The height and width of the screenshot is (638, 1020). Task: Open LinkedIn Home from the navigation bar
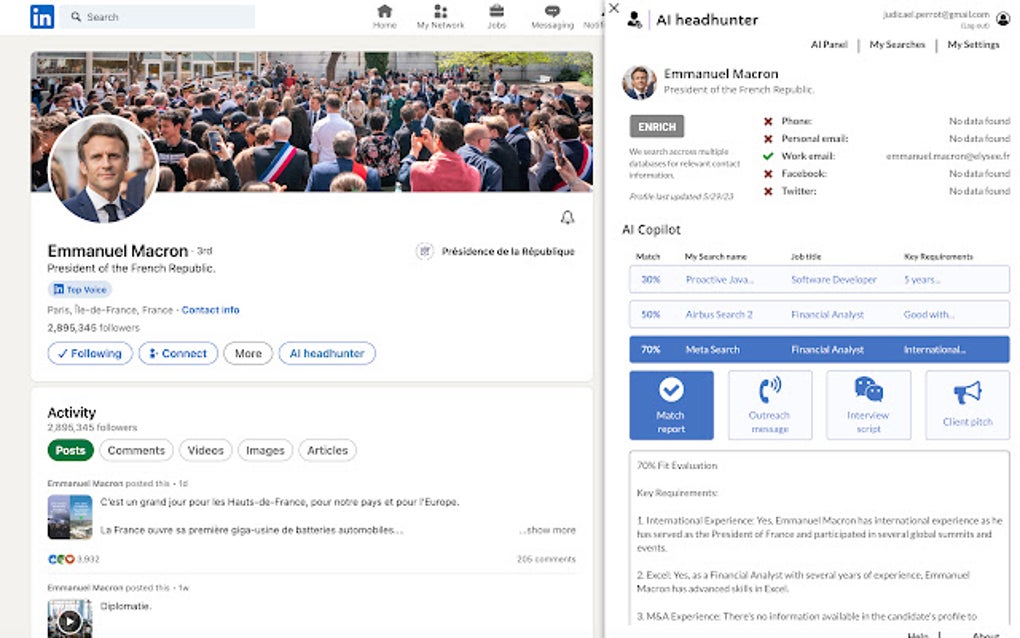tap(385, 16)
